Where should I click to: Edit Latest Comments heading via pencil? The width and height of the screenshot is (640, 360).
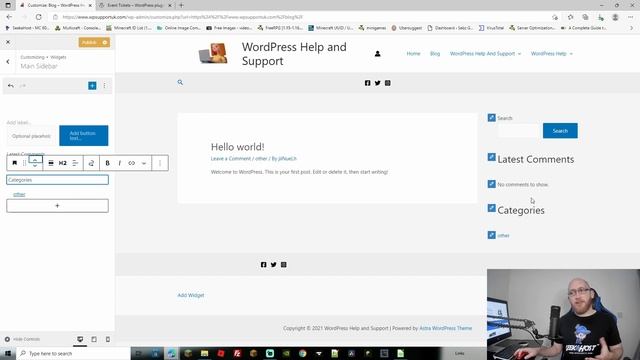coord(491,157)
